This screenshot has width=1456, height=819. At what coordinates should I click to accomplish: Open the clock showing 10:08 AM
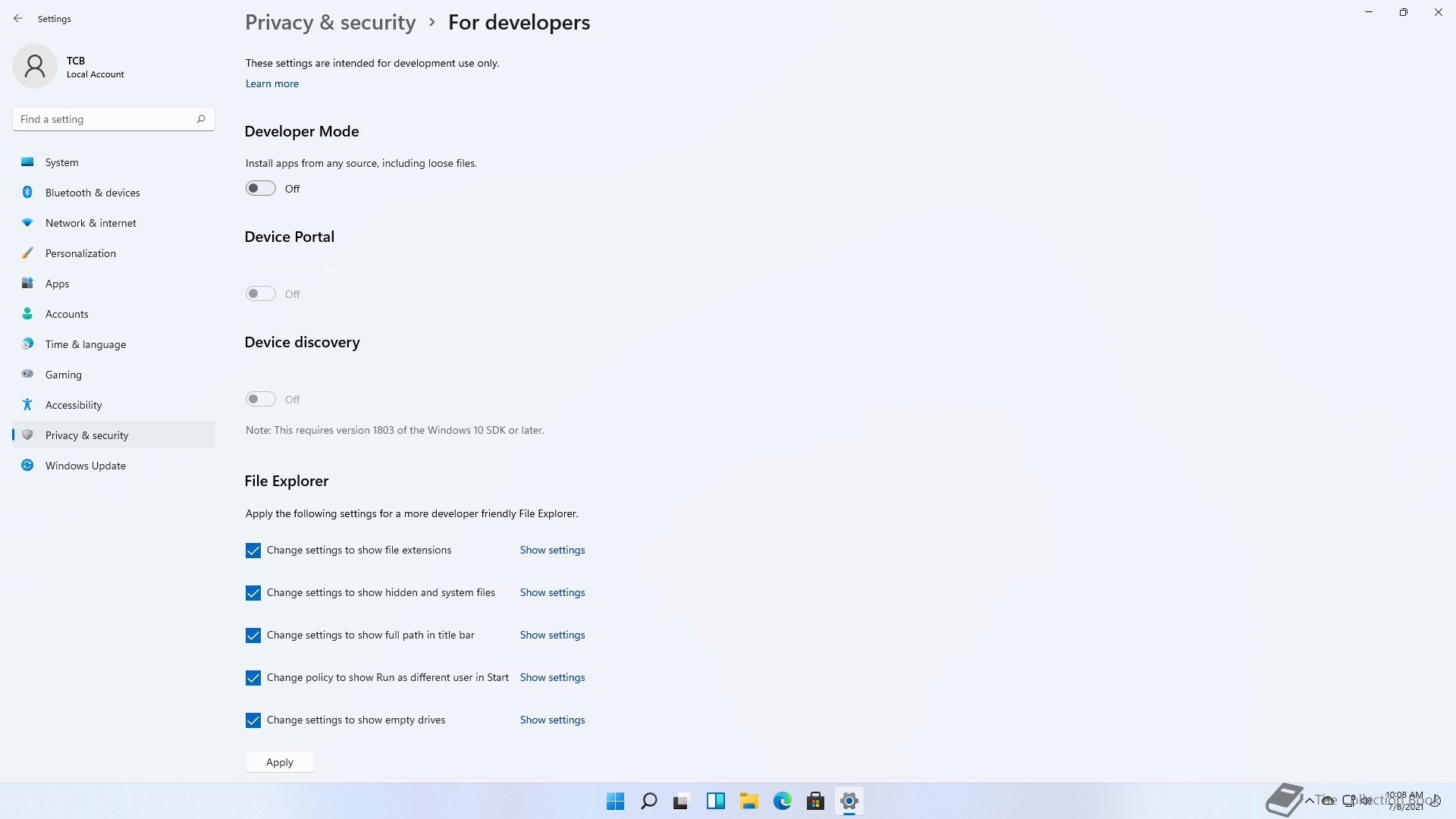[1404, 801]
